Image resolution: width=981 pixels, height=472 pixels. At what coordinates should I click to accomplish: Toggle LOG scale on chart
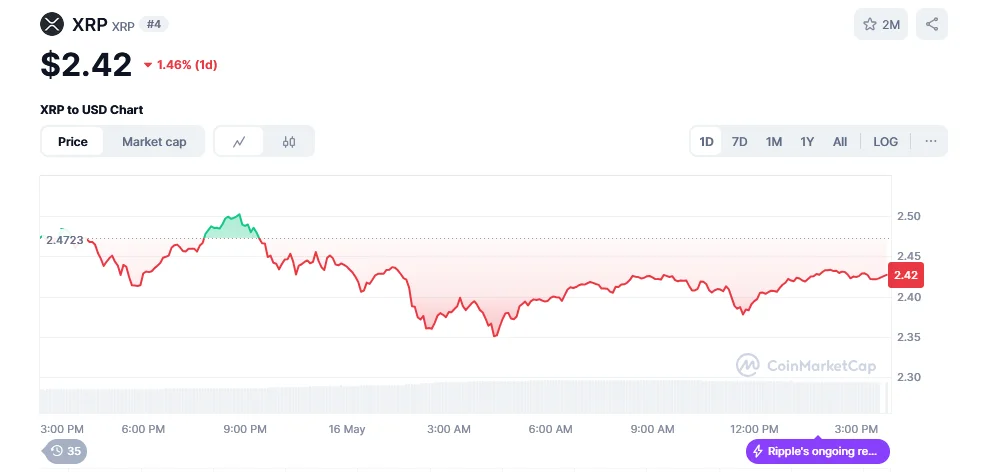[885, 142]
